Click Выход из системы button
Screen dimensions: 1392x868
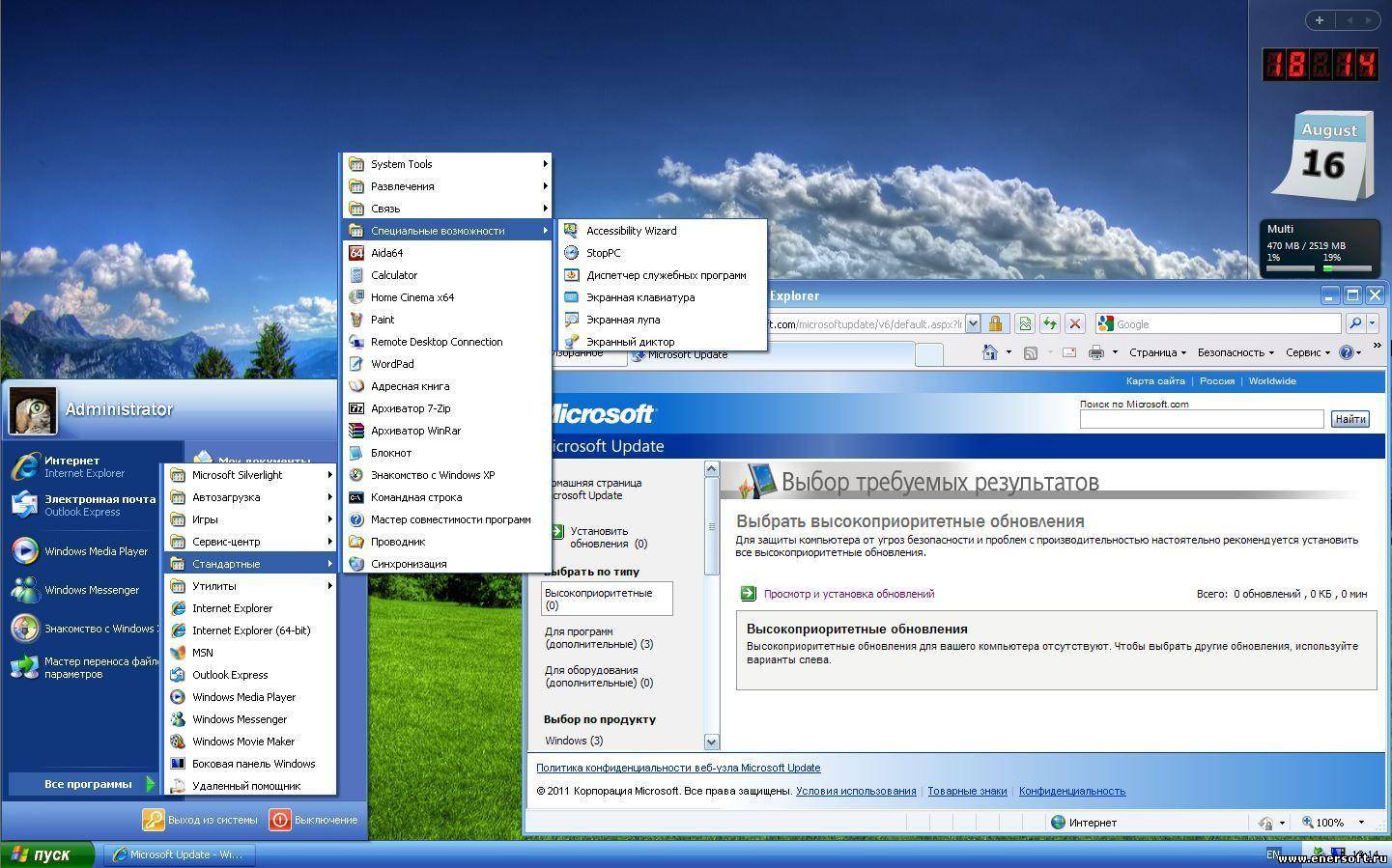pyautogui.click(x=201, y=820)
